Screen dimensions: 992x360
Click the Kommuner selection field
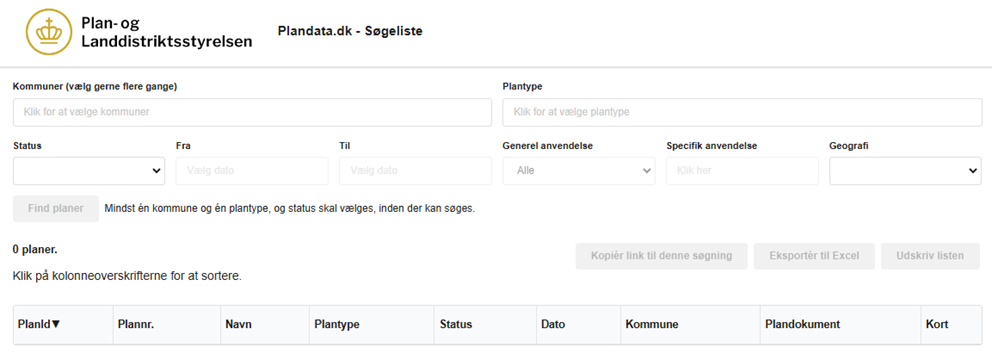pyautogui.click(x=252, y=112)
